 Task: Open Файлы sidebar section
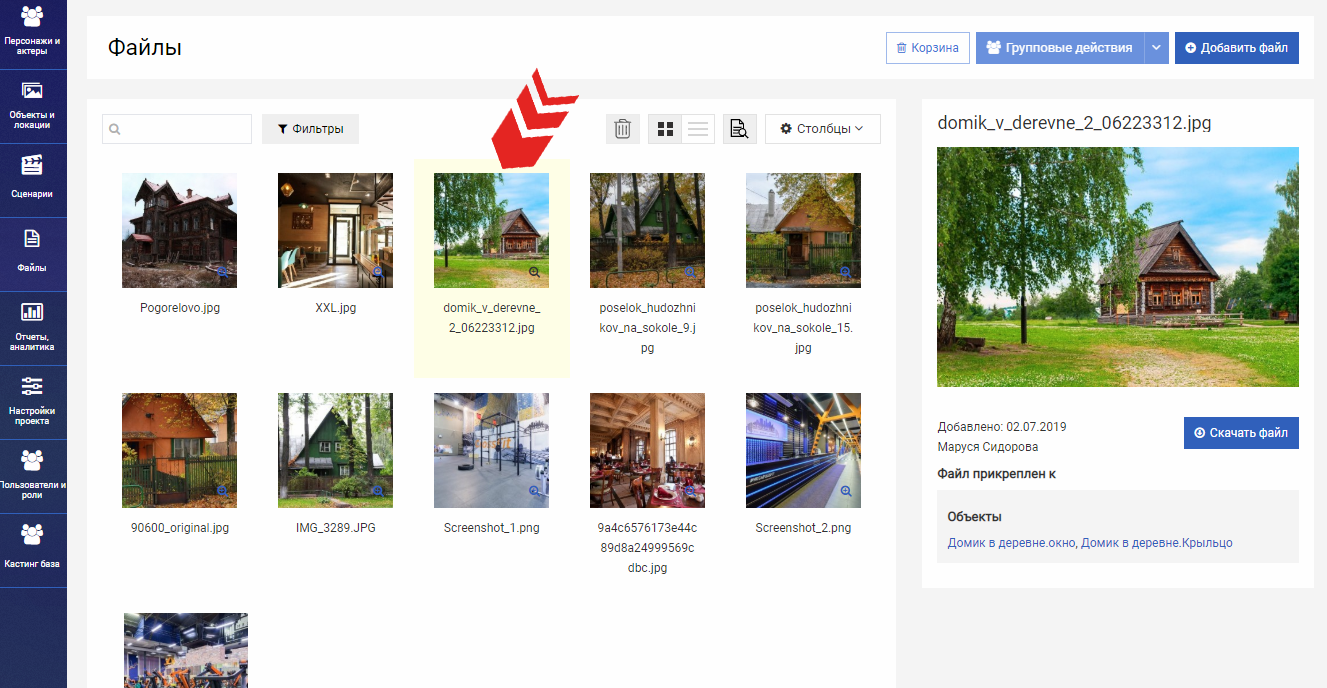pyautogui.click(x=33, y=254)
